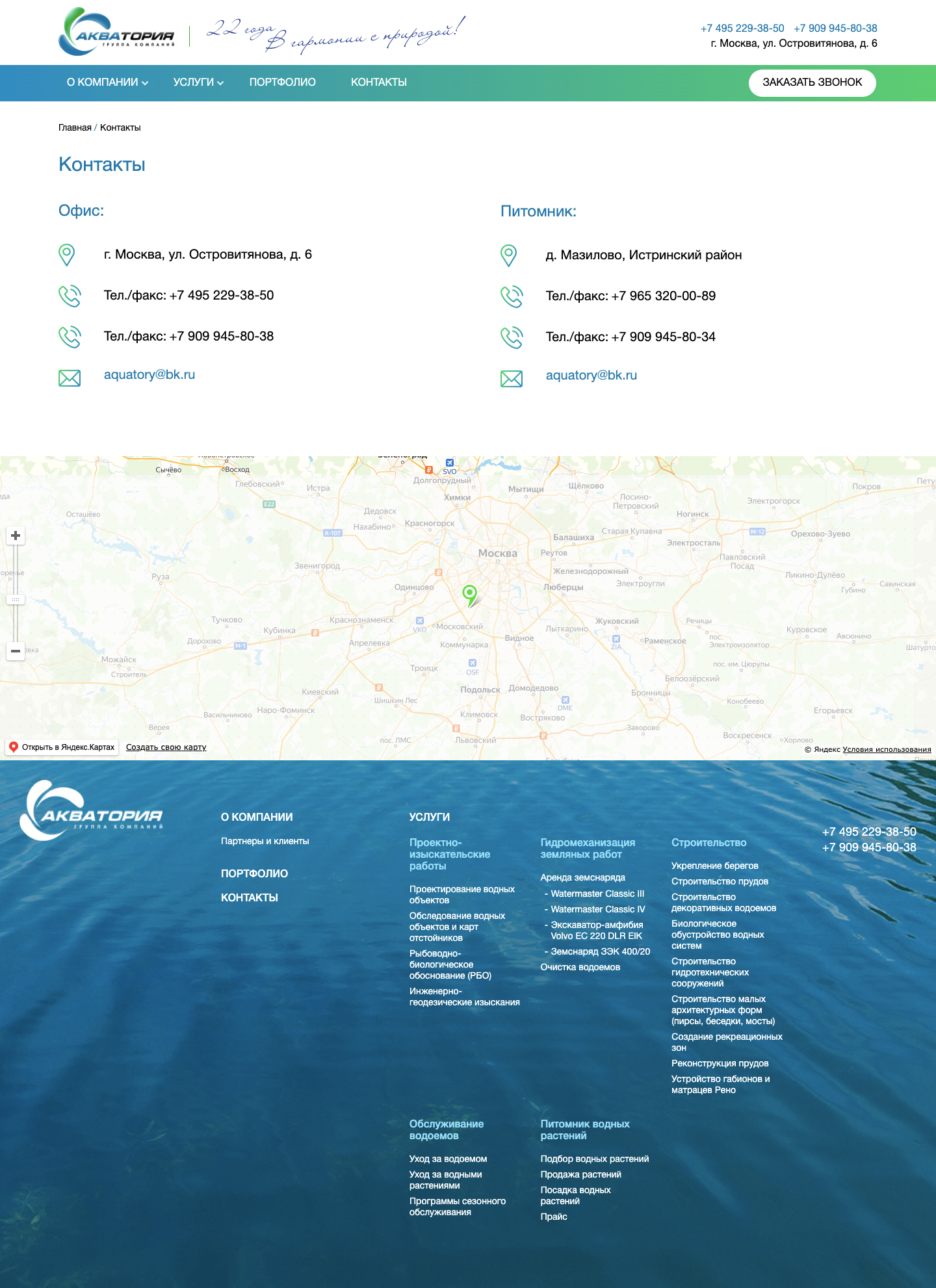Viewport: 936px width, 1288px height.
Task: Zoom in the map with plus button
Action: [16, 535]
